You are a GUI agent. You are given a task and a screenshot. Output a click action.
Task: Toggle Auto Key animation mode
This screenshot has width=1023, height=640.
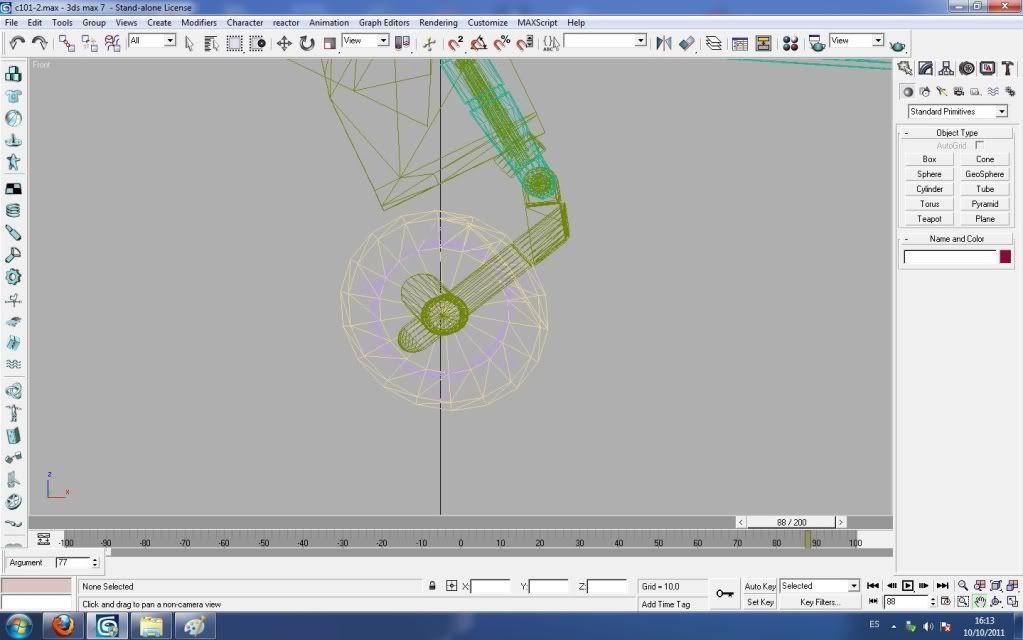[760, 586]
